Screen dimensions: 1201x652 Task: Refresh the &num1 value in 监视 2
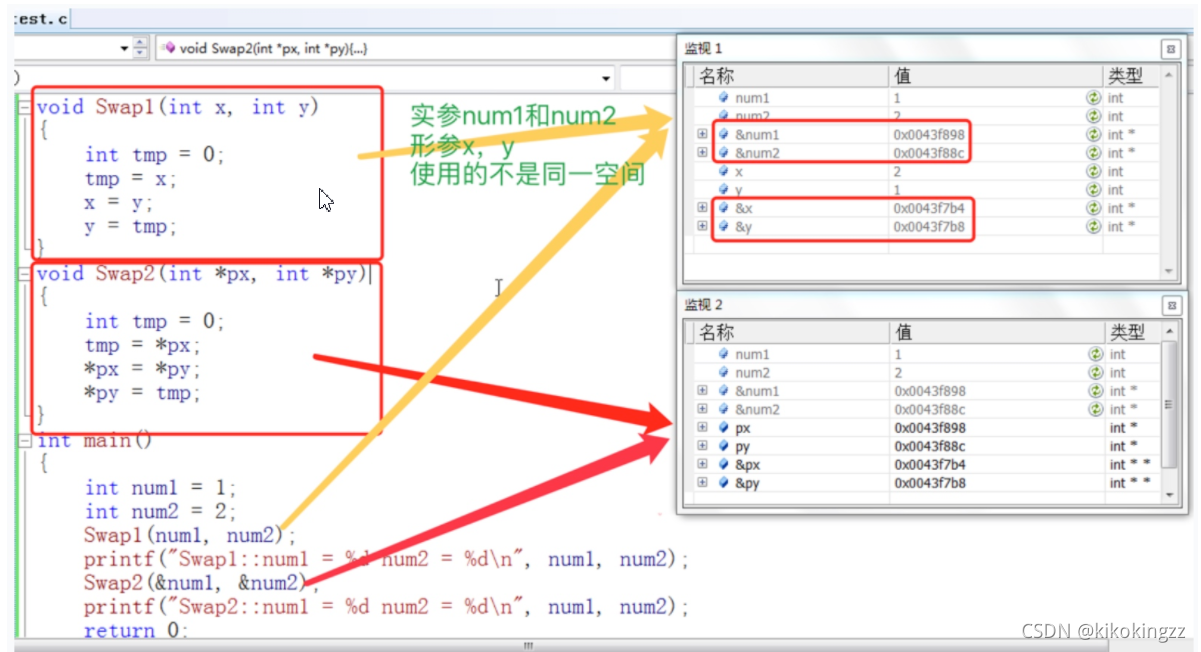pyautogui.click(x=1096, y=391)
